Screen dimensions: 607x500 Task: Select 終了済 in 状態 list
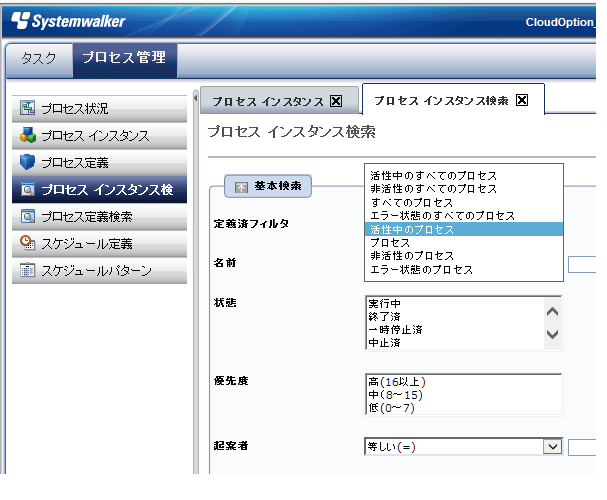455,317
